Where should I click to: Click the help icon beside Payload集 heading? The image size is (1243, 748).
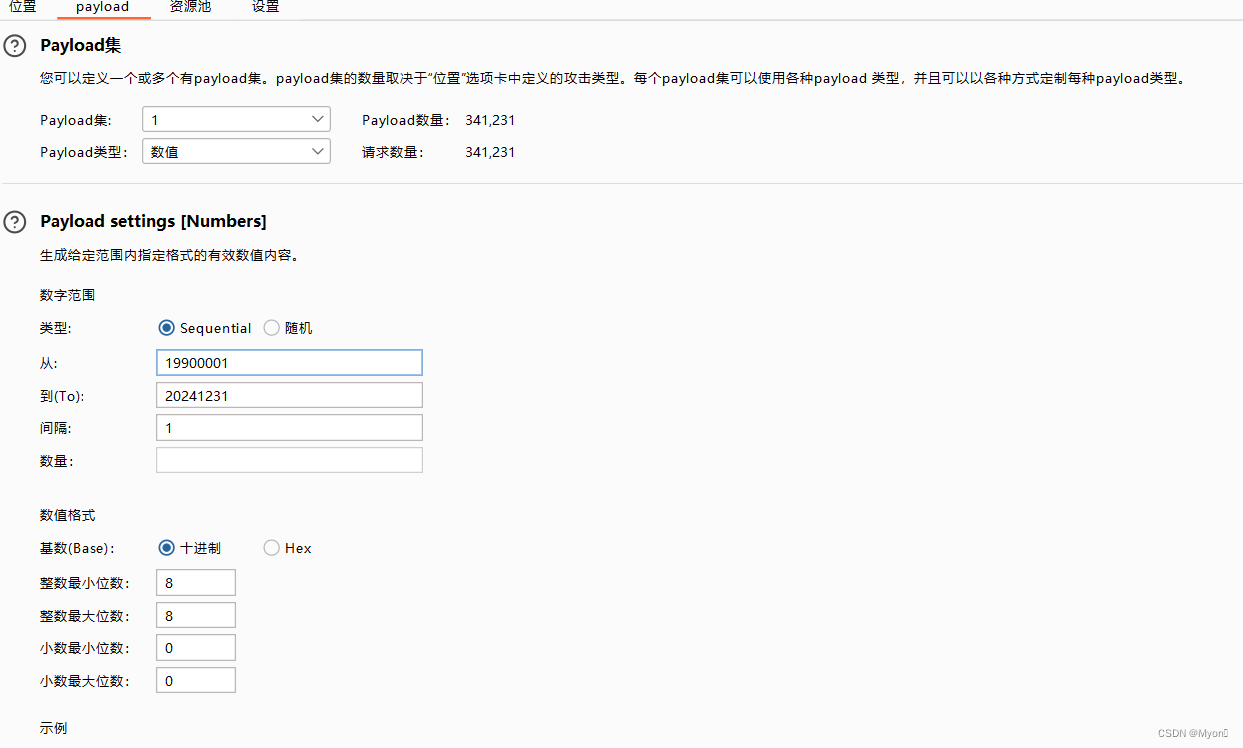point(14,44)
